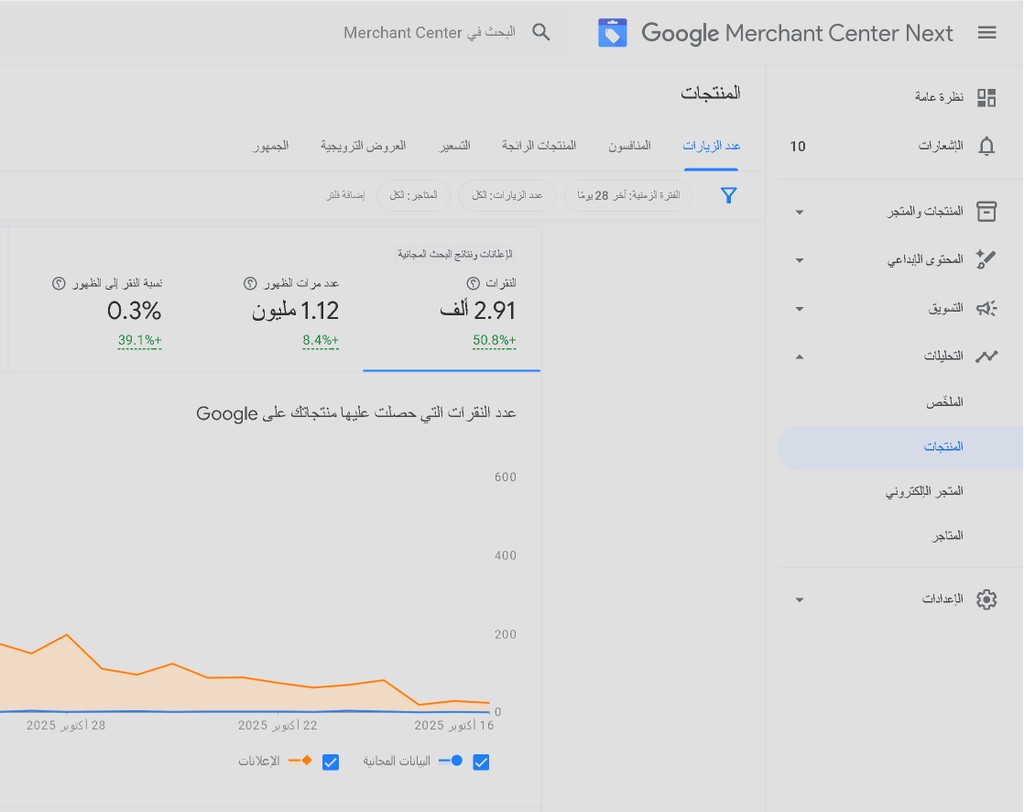Click the chart title about Google clicks

(x=356, y=413)
